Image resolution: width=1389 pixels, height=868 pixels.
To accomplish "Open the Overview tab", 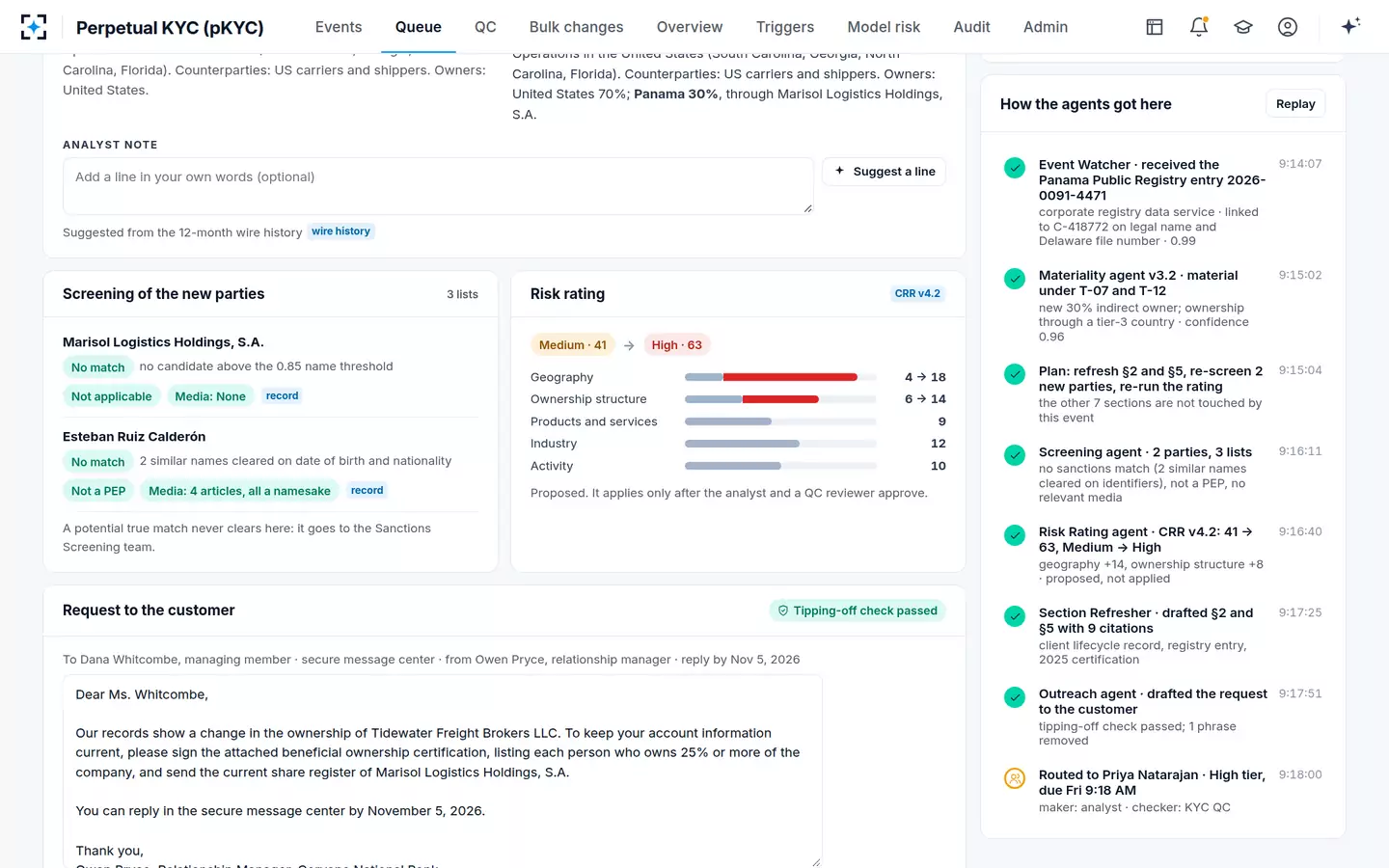I will click(690, 27).
